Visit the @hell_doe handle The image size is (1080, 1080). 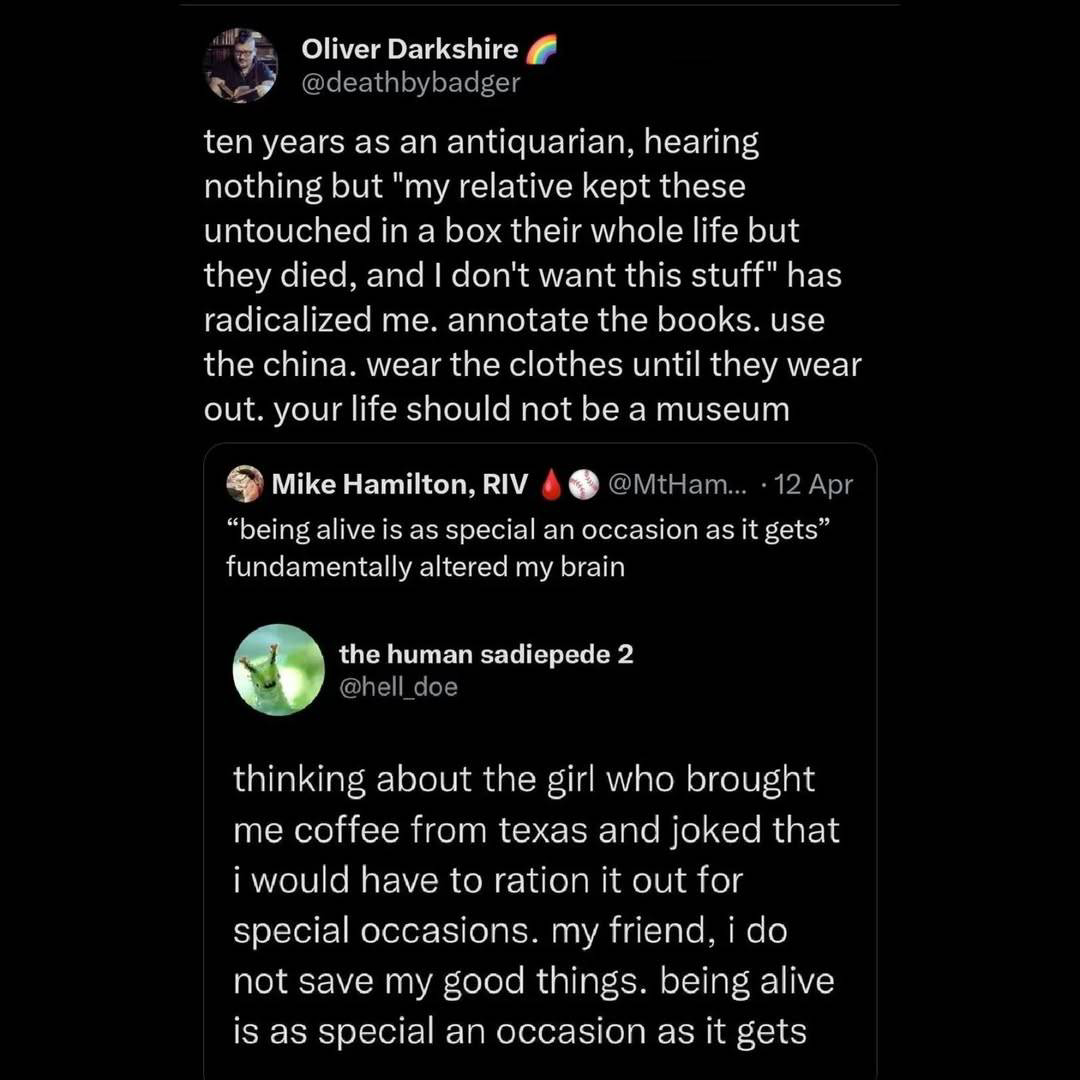coord(398,687)
